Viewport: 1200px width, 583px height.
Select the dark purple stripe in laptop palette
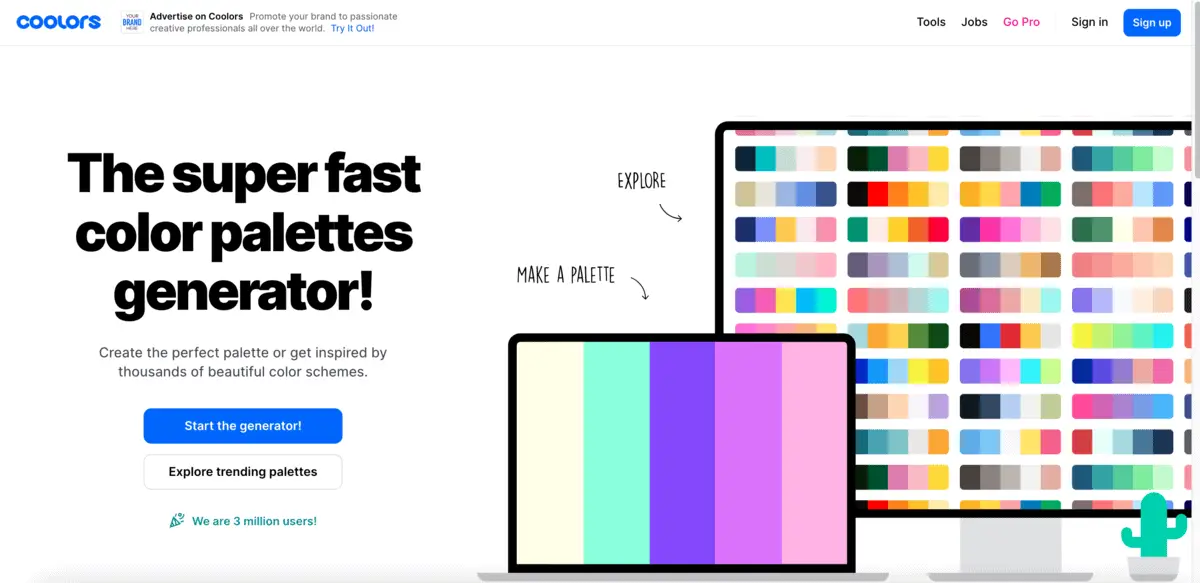point(682,453)
